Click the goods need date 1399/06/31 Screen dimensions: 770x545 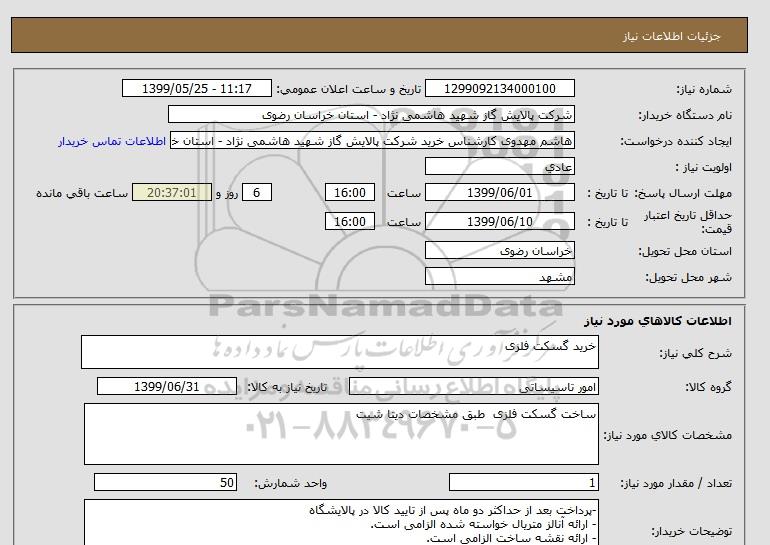[167, 386]
